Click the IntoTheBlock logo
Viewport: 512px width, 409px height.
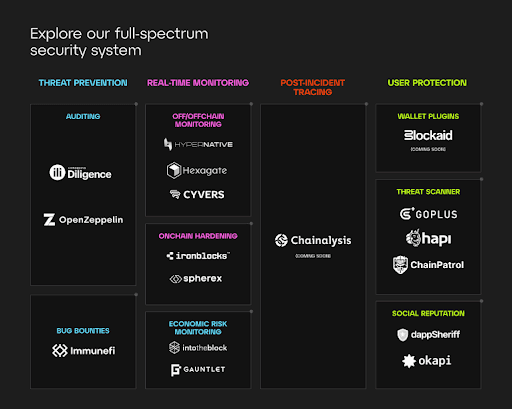click(198, 348)
